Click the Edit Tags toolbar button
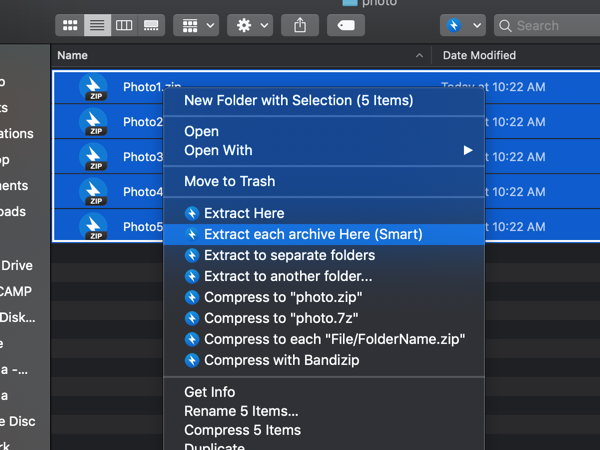600x450 pixels. [x=346, y=25]
